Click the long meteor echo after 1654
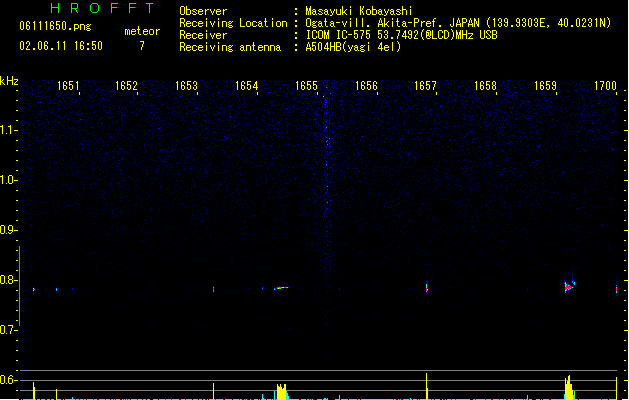Viewport: 629px width, 400px height. point(281,288)
